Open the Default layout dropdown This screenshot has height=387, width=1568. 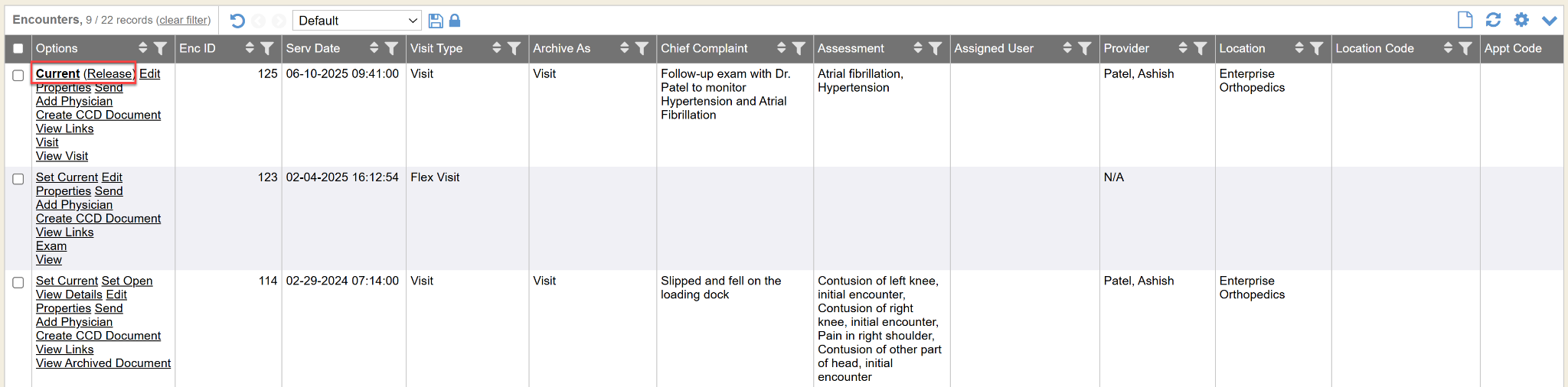[x=357, y=21]
